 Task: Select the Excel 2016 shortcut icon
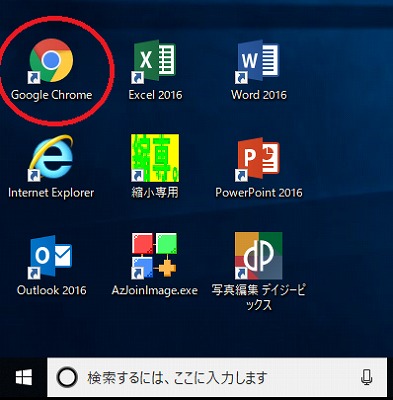(154, 61)
